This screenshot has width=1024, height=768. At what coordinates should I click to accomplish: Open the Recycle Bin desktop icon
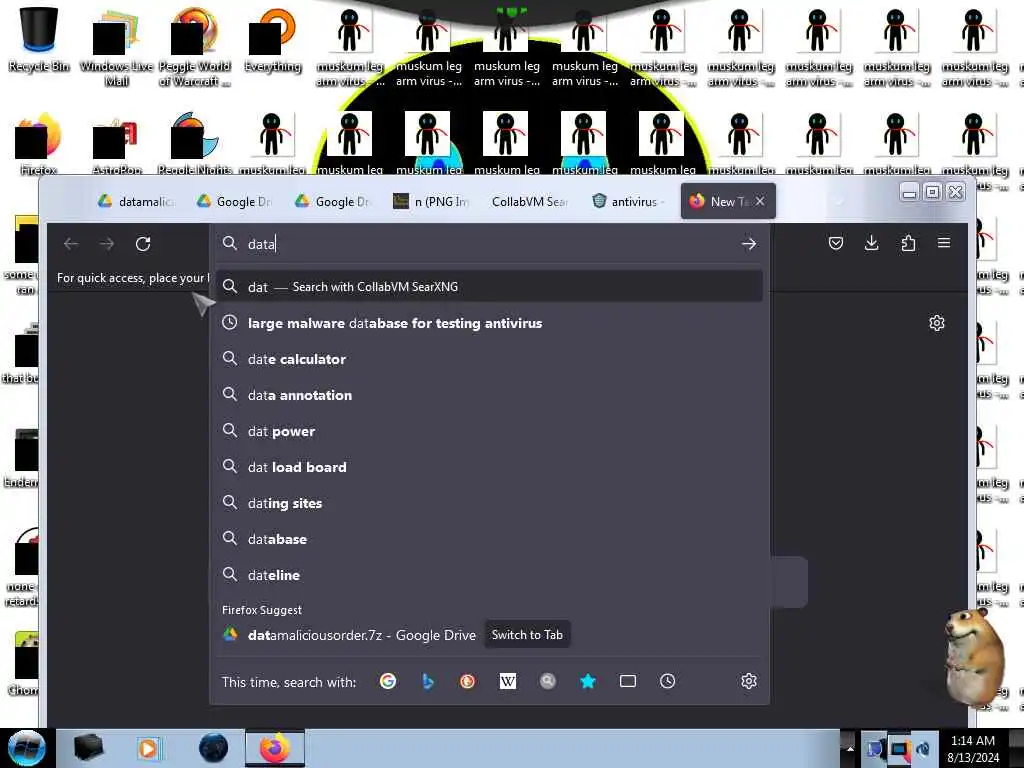tap(39, 39)
